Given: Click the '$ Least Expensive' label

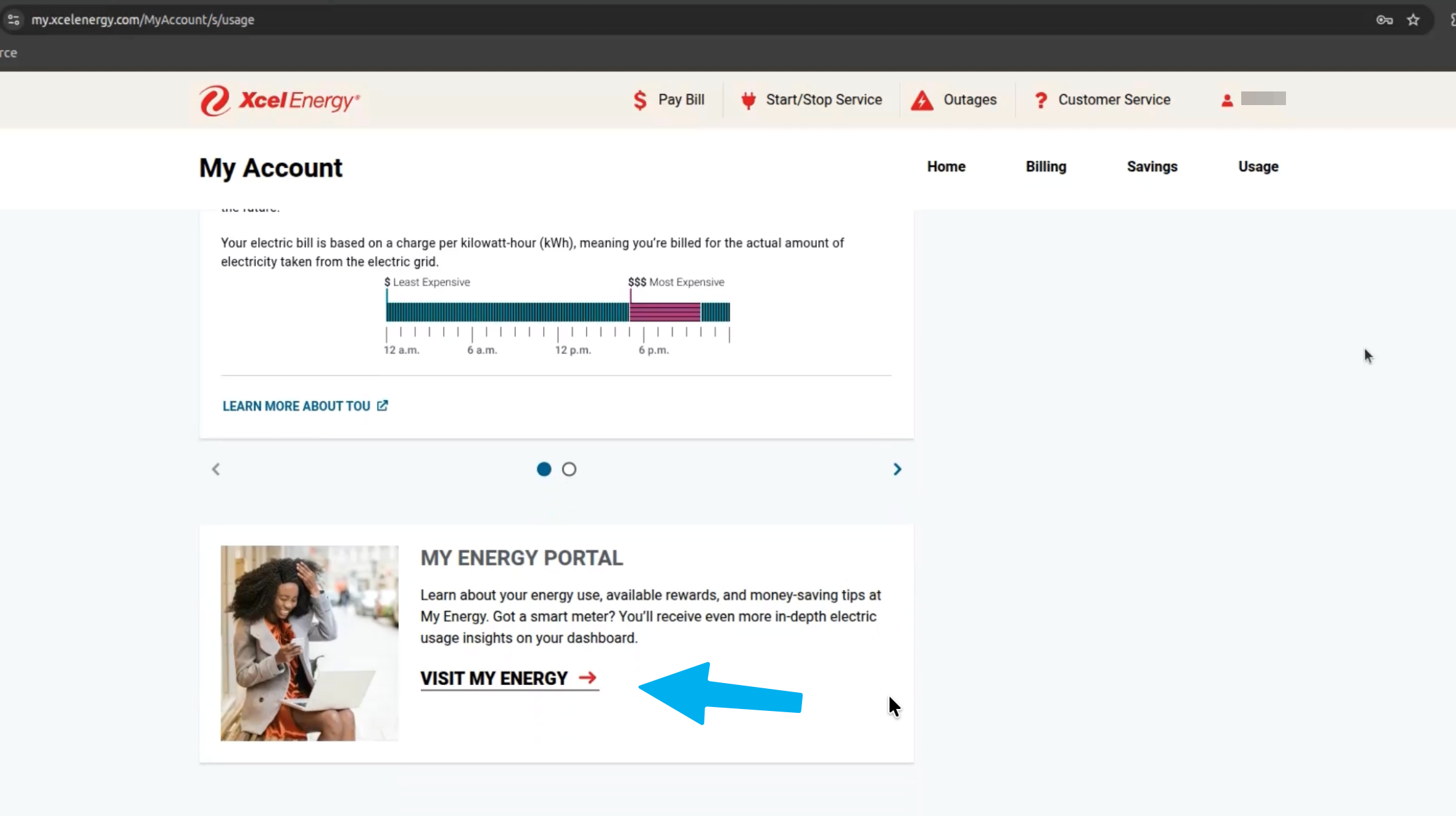Looking at the screenshot, I should click(x=427, y=282).
